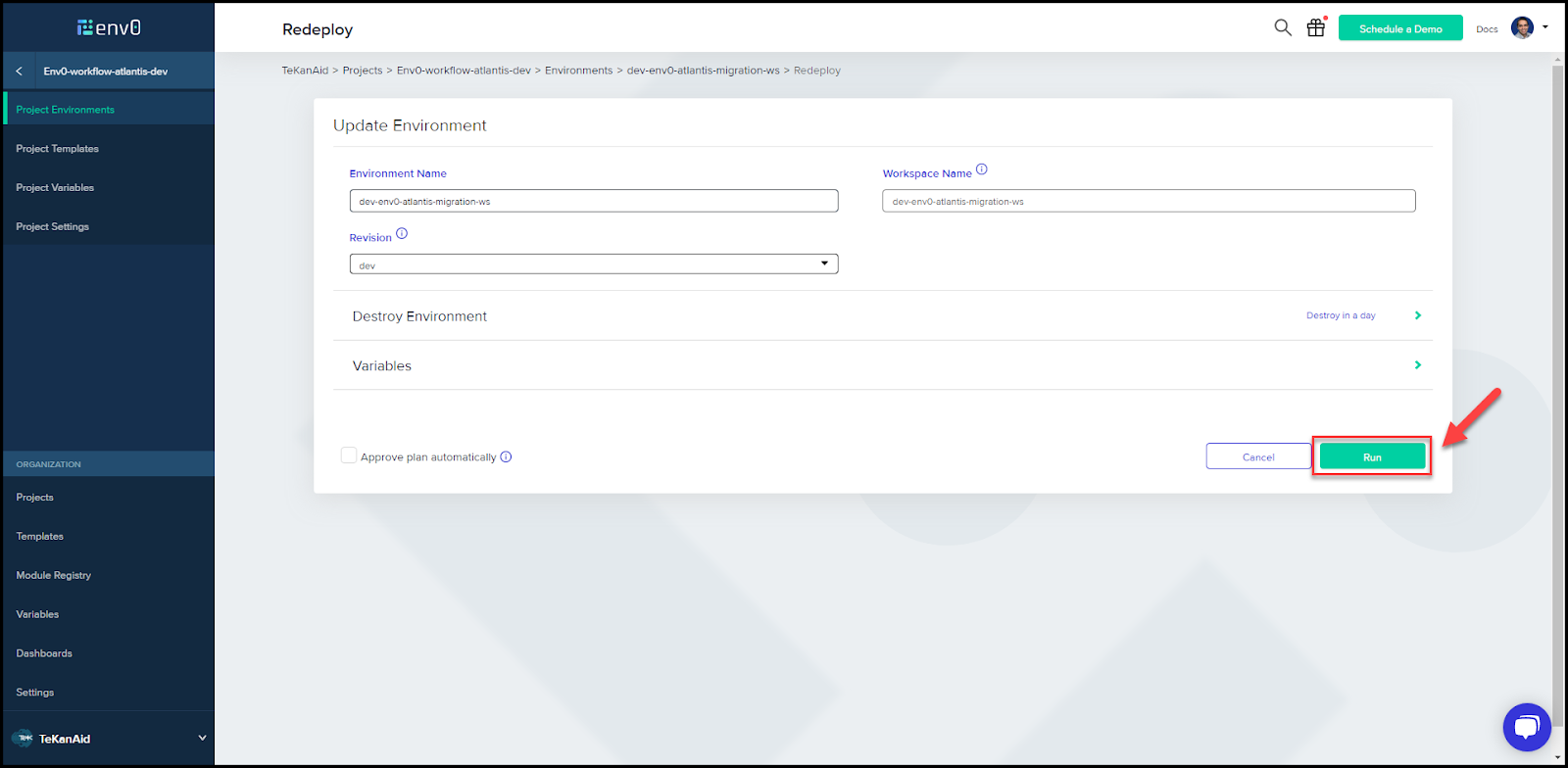
Task: Click scrollbar up arrow
Action: coord(1558,60)
